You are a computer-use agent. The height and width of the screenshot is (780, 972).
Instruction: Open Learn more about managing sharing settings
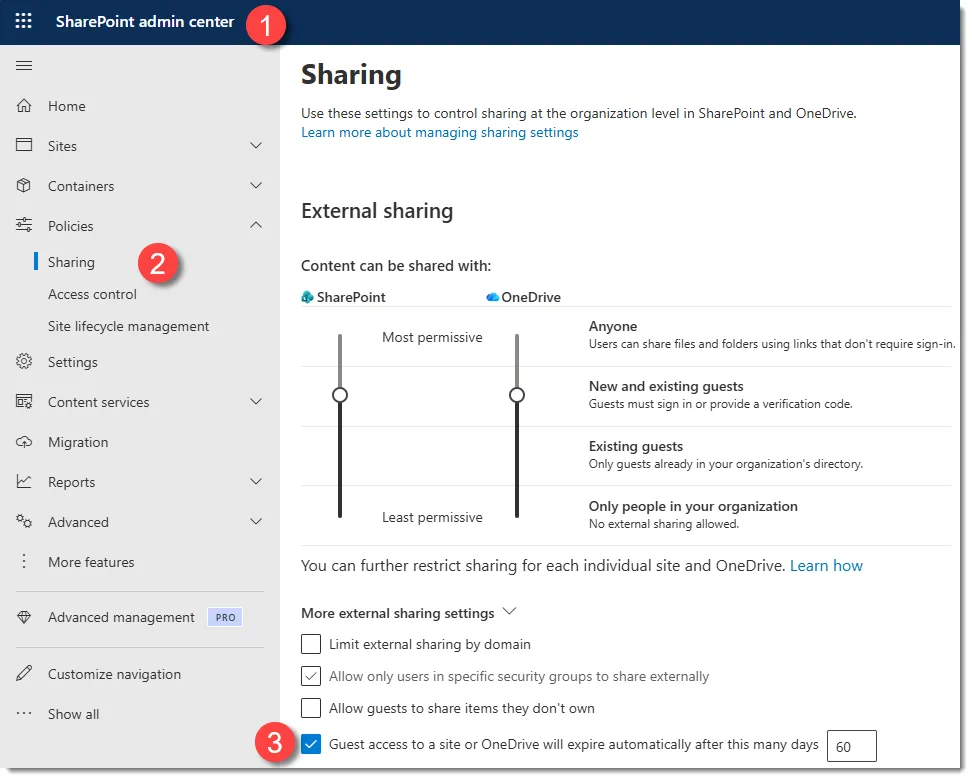tap(439, 132)
